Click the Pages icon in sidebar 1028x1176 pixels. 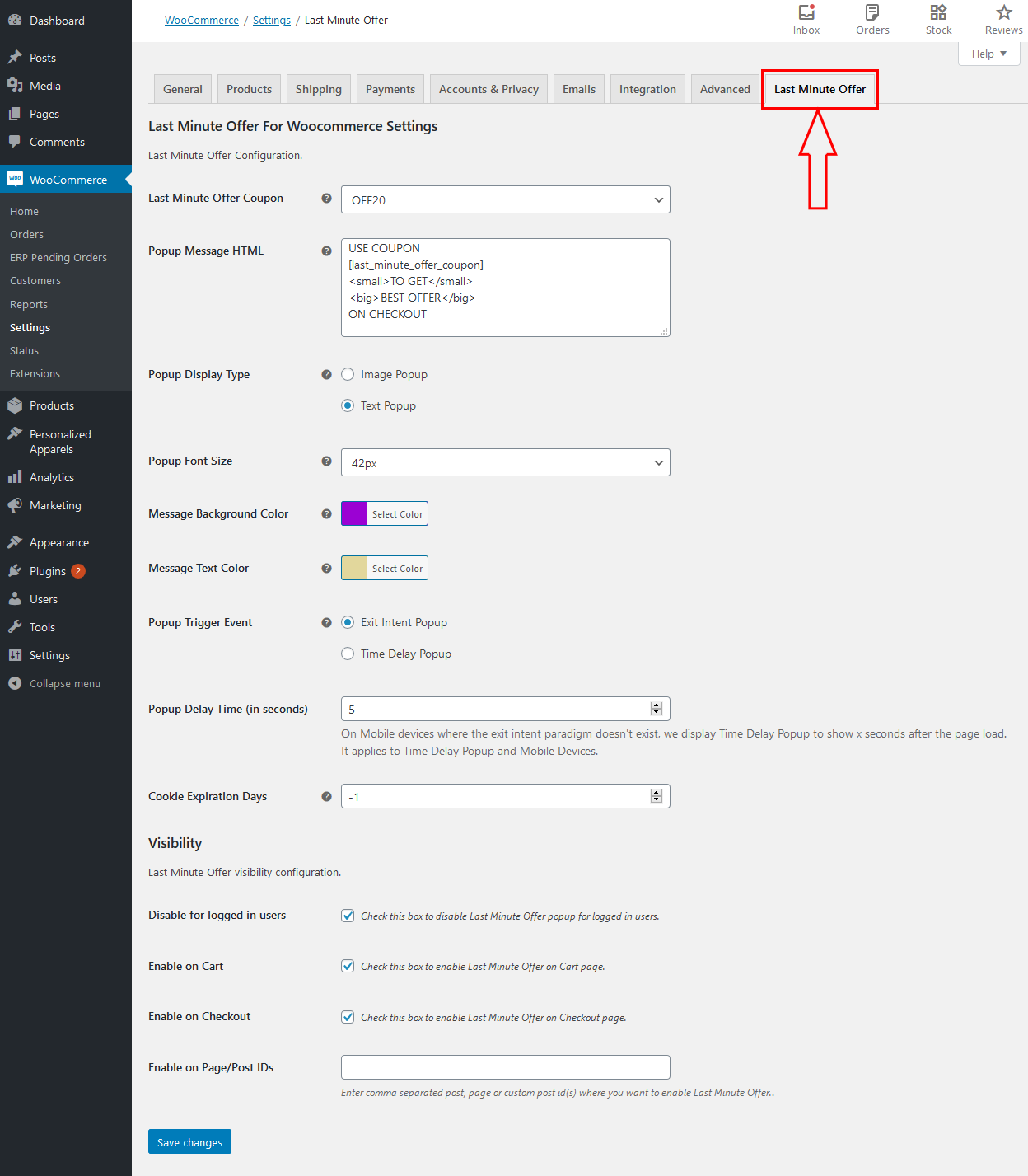pos(15,114)
